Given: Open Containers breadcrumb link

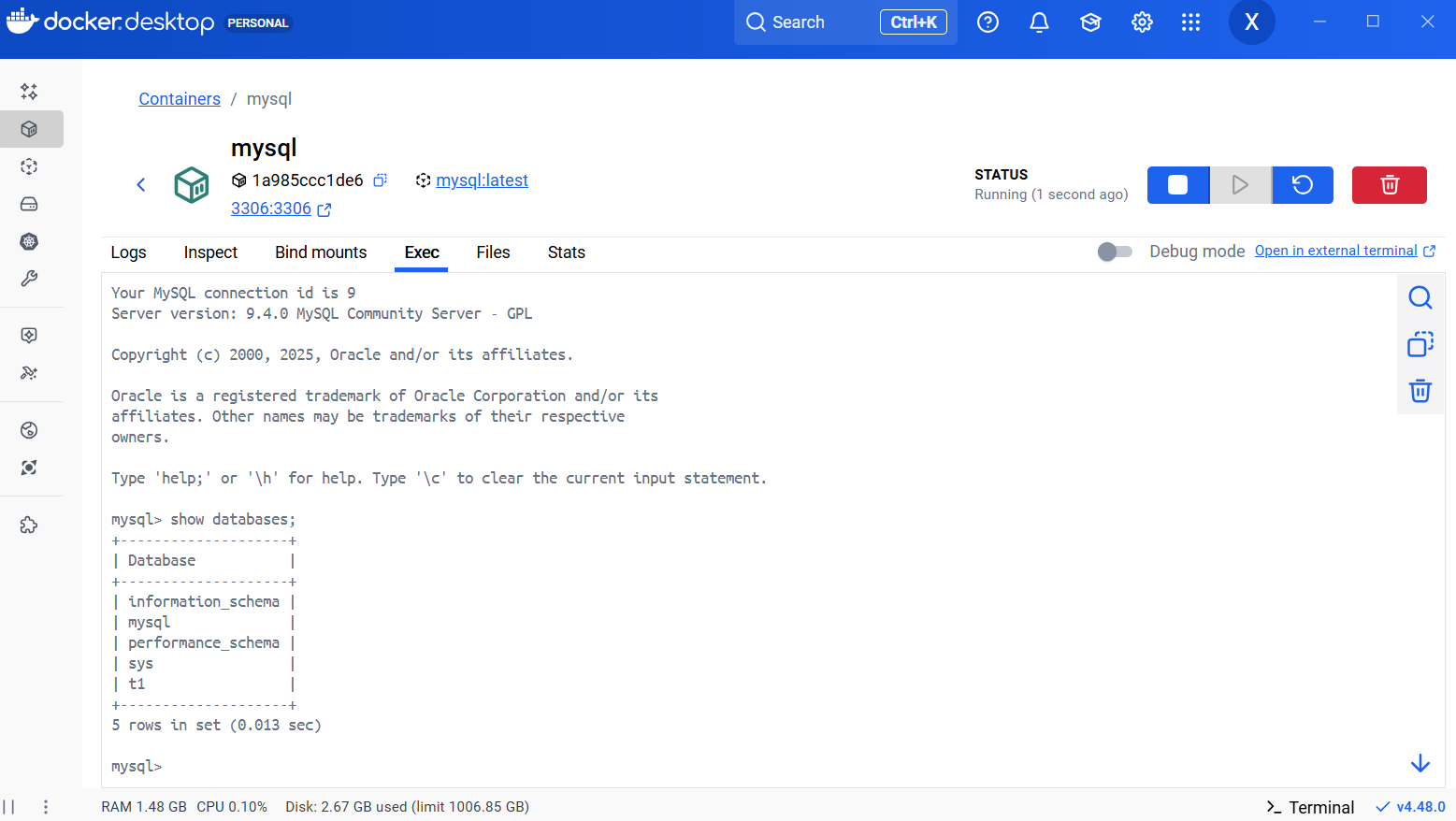Looking at the screenshot, I should pyautogui.click(x=180, y=99).
